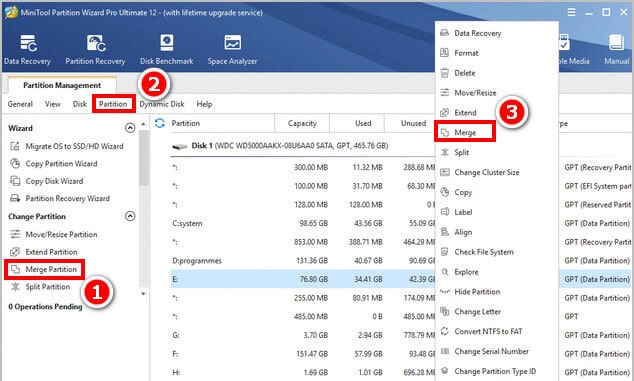The image size is (634, 381).
Task: Open the Manual from the toolbar
Action: (x=617, y=49)
